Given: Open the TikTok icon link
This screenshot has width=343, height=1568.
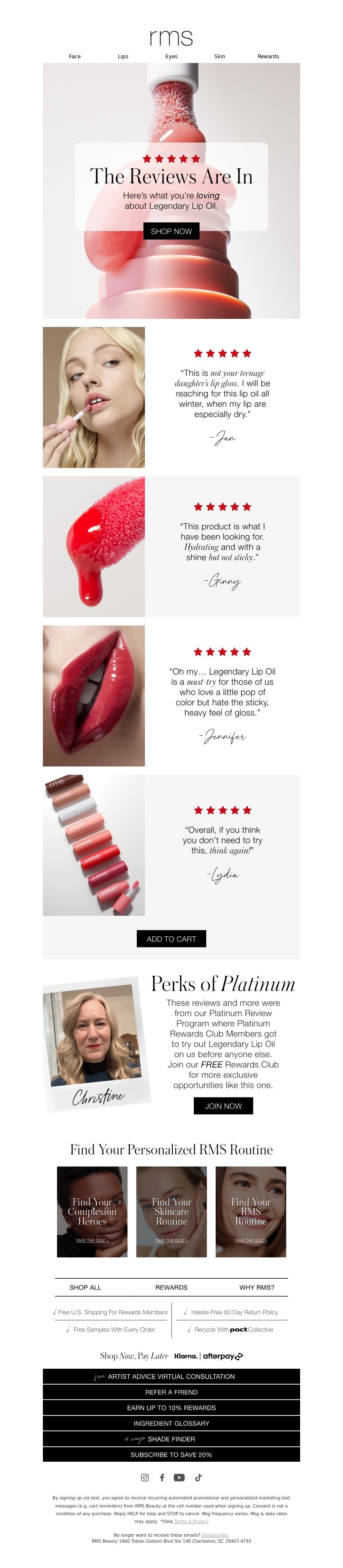Looking at the screenshot, I should (198, 1477).
